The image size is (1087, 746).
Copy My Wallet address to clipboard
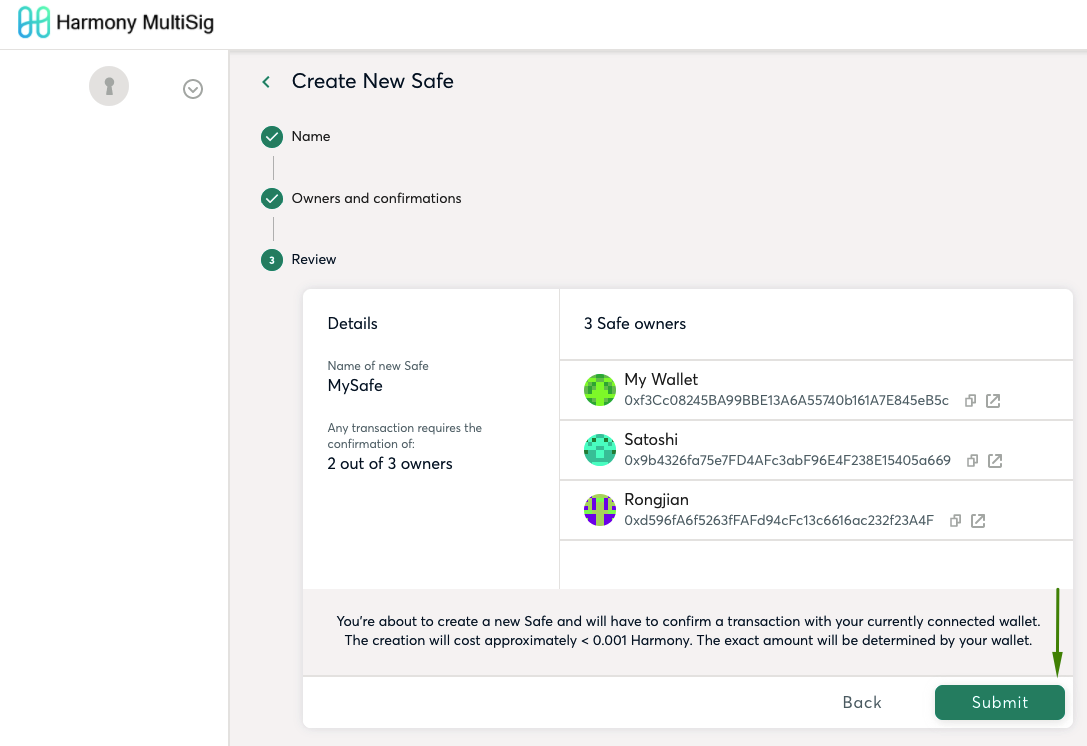point(971,401)
